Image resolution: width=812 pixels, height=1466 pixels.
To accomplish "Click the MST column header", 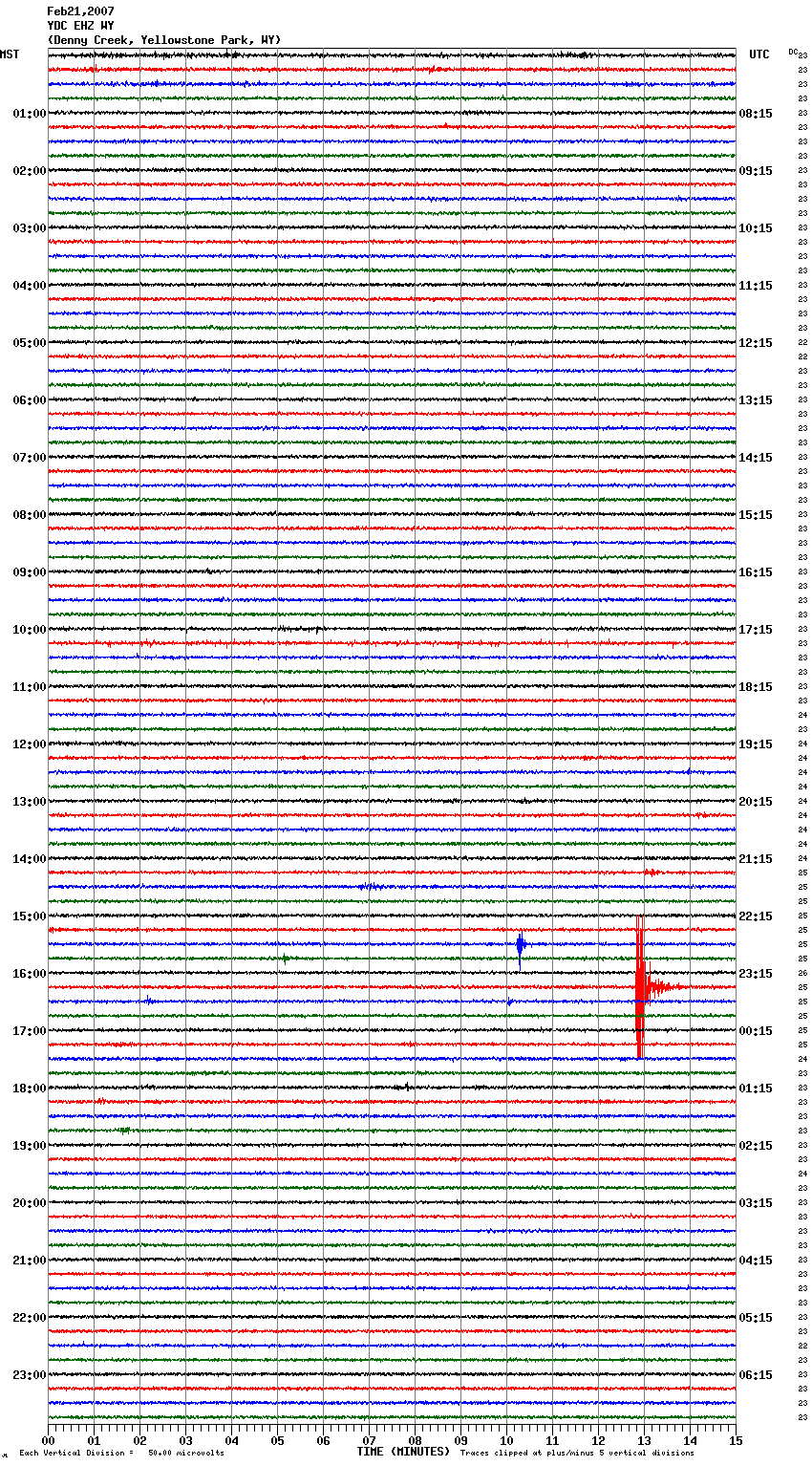I will click(x=10, y=54).
